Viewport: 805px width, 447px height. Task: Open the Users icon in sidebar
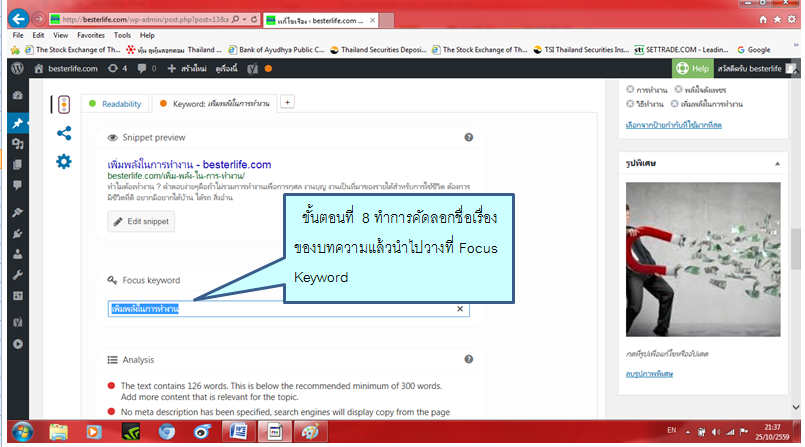[18, 254]
